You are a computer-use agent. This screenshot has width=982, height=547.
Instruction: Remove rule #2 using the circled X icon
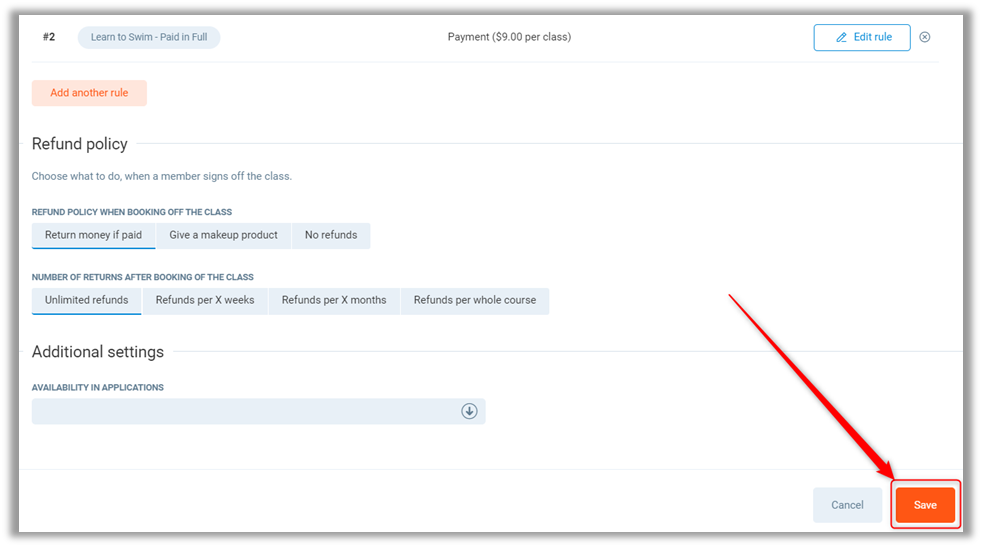[x=924, y=37]
